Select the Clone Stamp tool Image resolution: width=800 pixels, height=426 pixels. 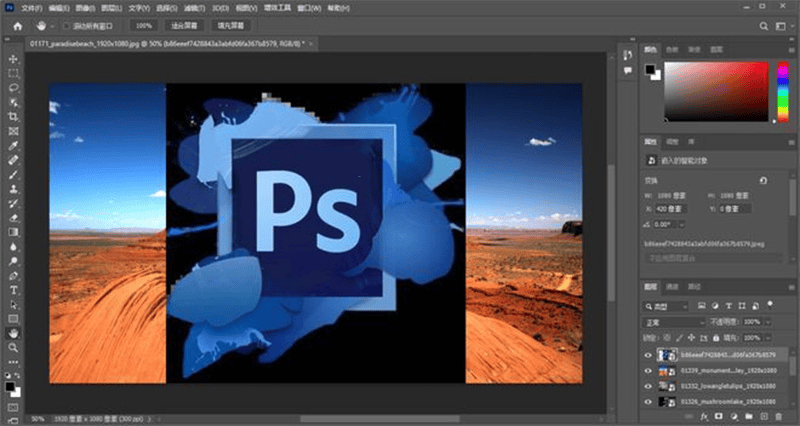click(13, 189)
